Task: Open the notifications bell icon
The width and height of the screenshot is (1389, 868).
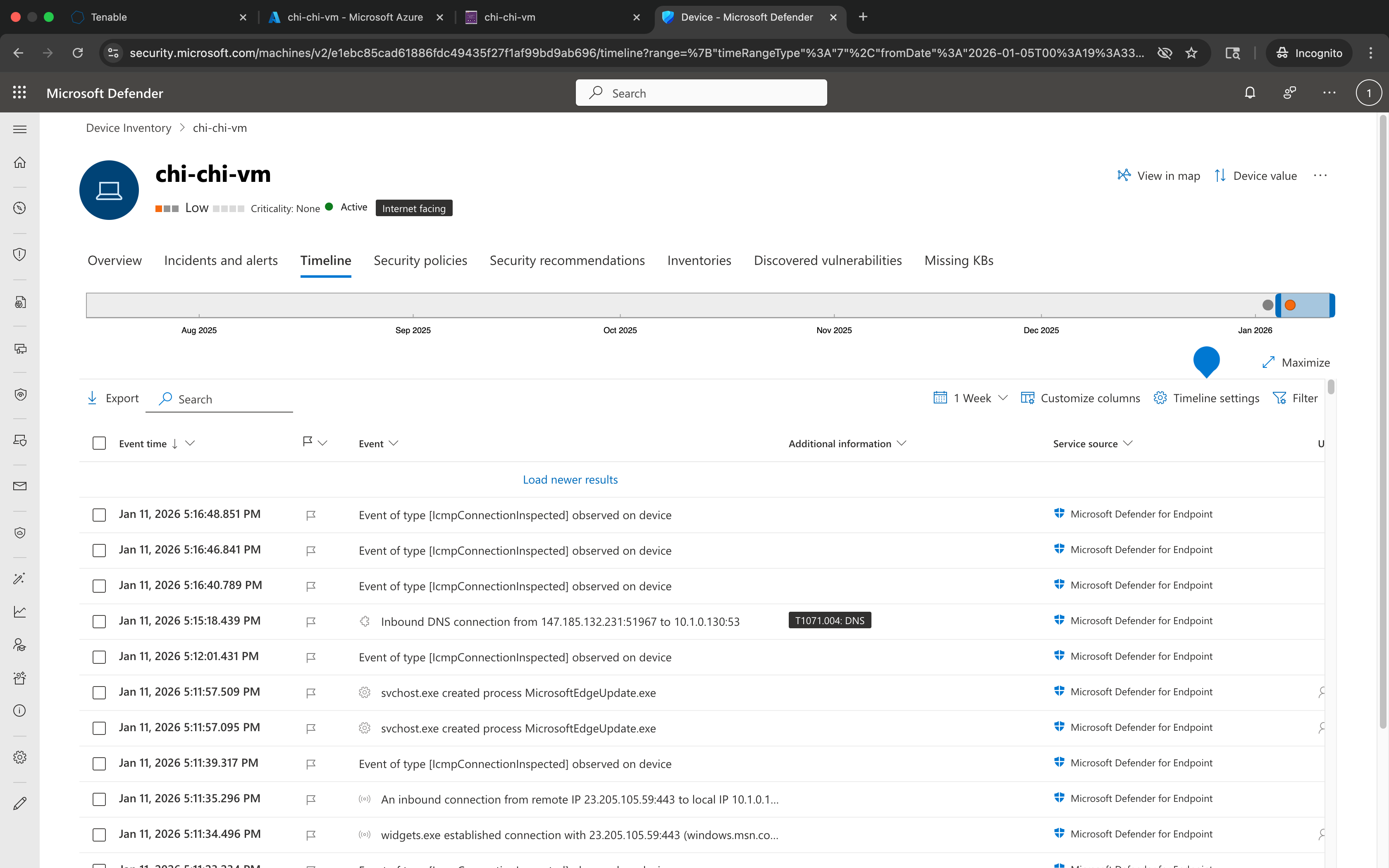Action: pos(1250,93)
